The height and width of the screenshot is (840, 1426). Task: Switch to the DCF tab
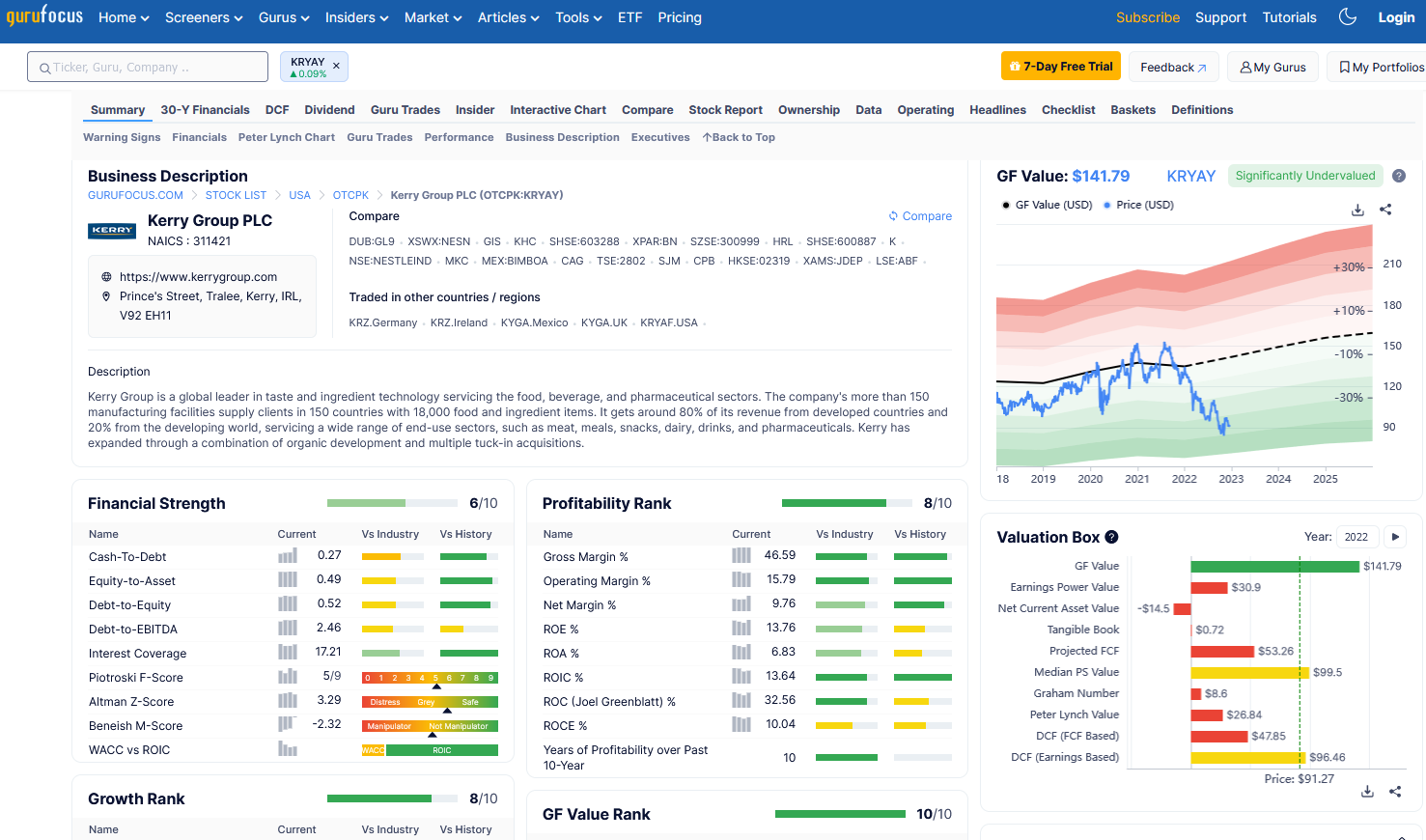pos(277,110)
